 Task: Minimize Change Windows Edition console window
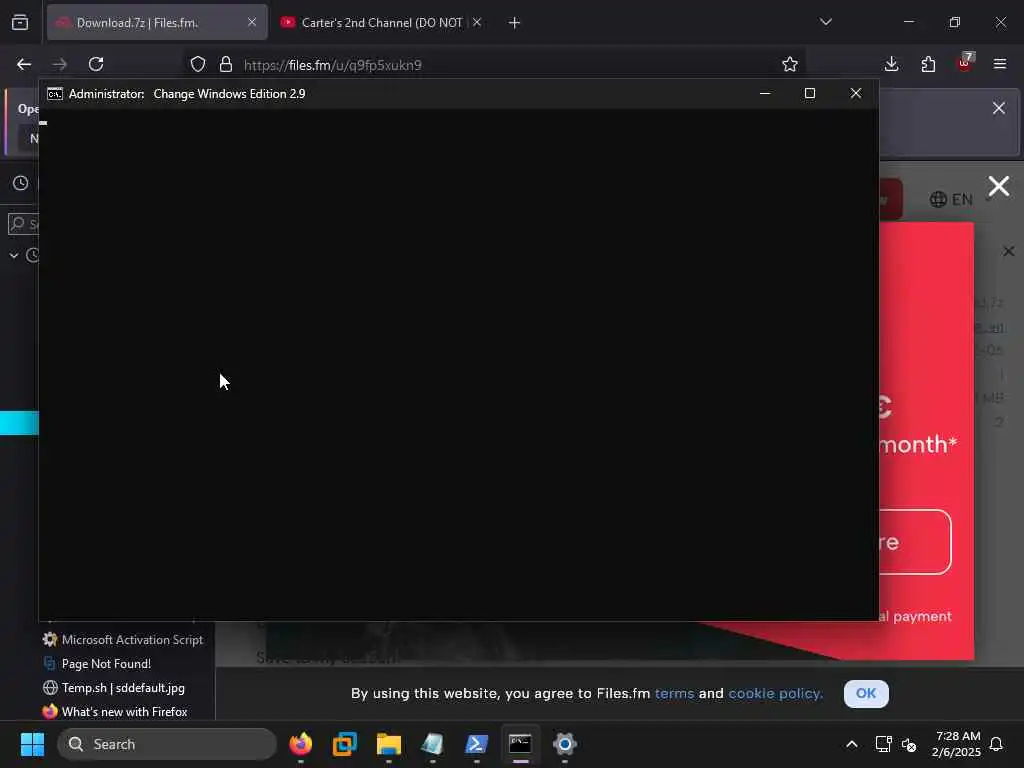click(x=765, y=93)
